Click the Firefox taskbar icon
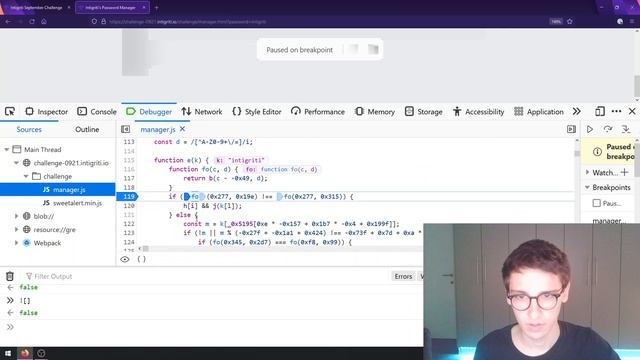Screen dimensions: 640x360 (24, 353)
